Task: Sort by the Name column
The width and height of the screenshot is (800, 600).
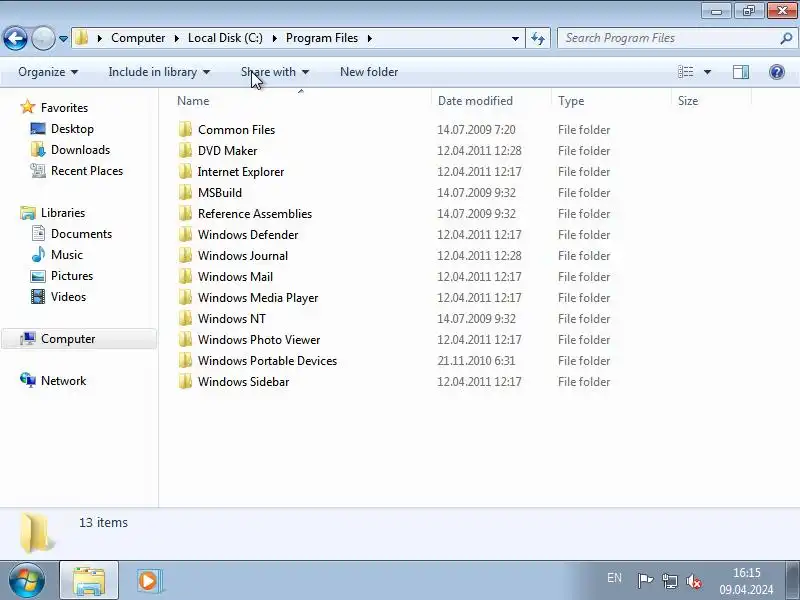Action: pos(301,101)
